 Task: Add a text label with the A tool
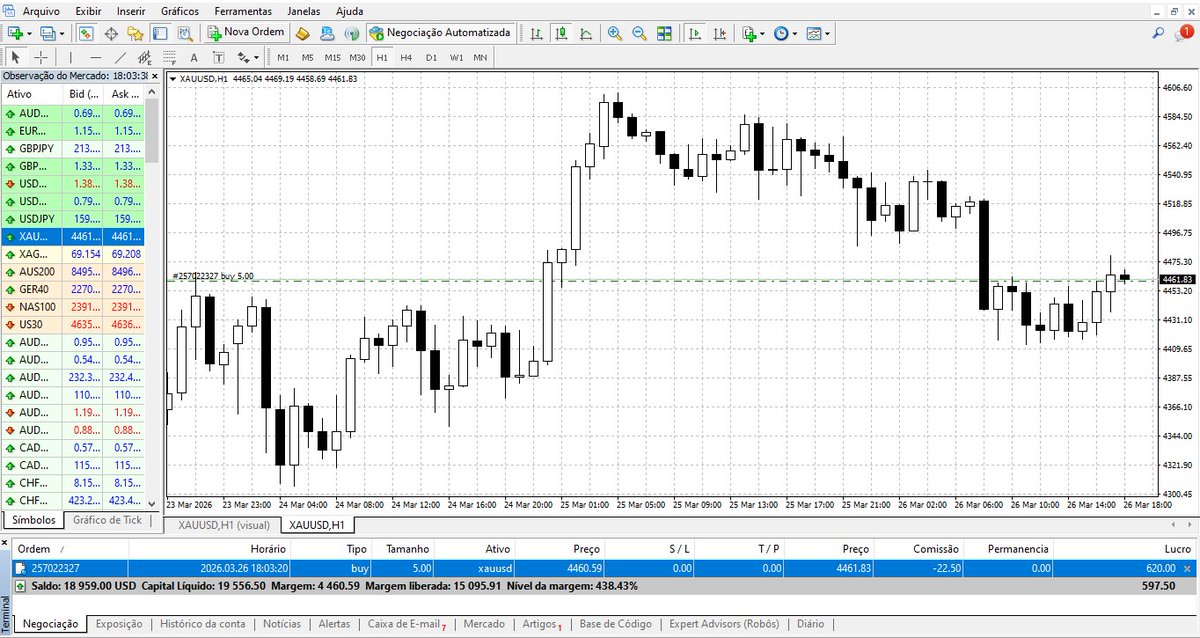click(194, 57)
